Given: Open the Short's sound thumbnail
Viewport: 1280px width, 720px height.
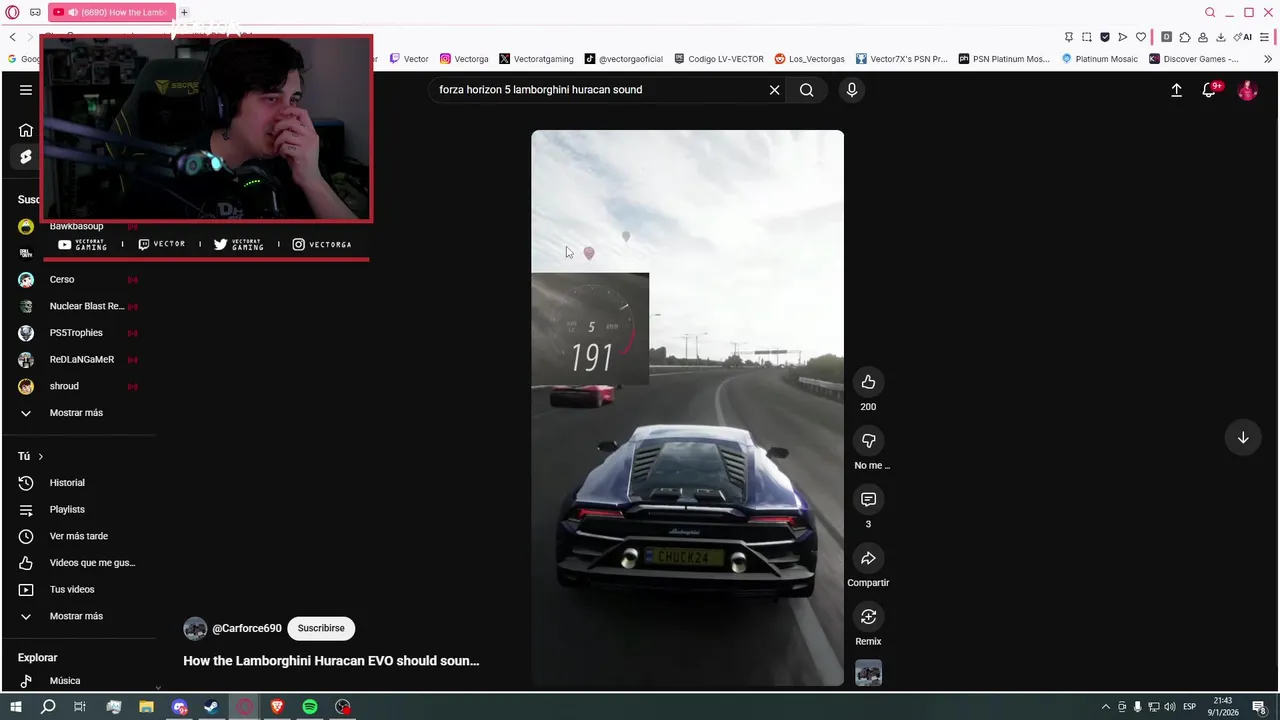Looking at the screenshot, I should click(x=868, y=673).
